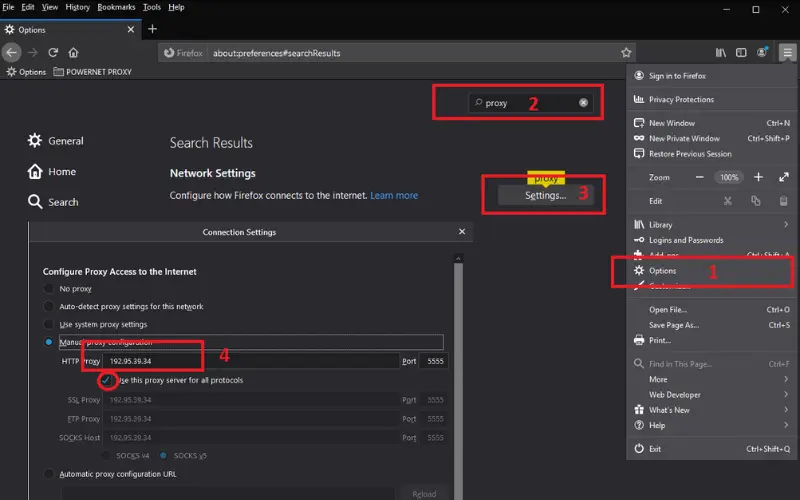The height and width of the screenshot is (500, 800).
Task: Click the Reload button for proxy URL
Action: (424, 494)
